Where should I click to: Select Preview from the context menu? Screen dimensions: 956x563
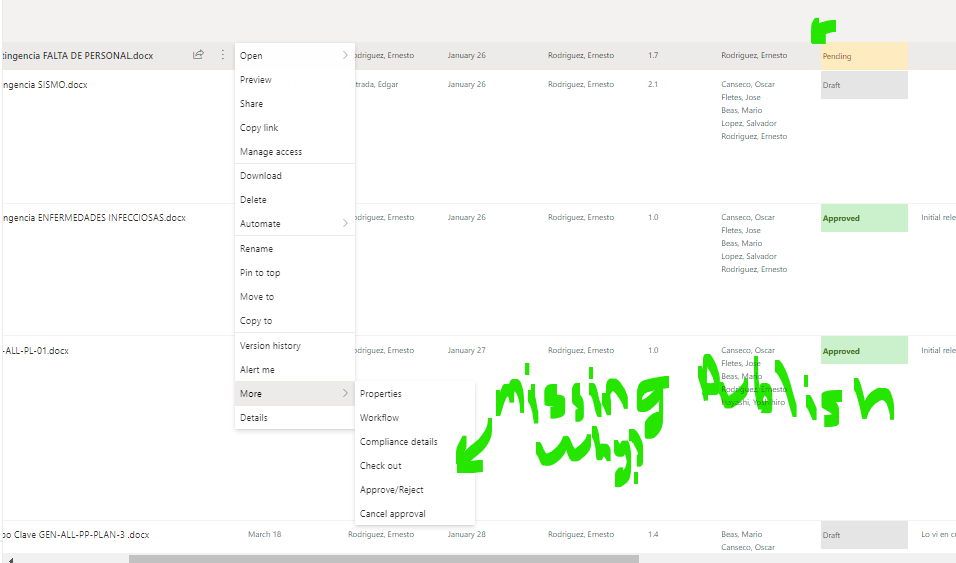294,80
